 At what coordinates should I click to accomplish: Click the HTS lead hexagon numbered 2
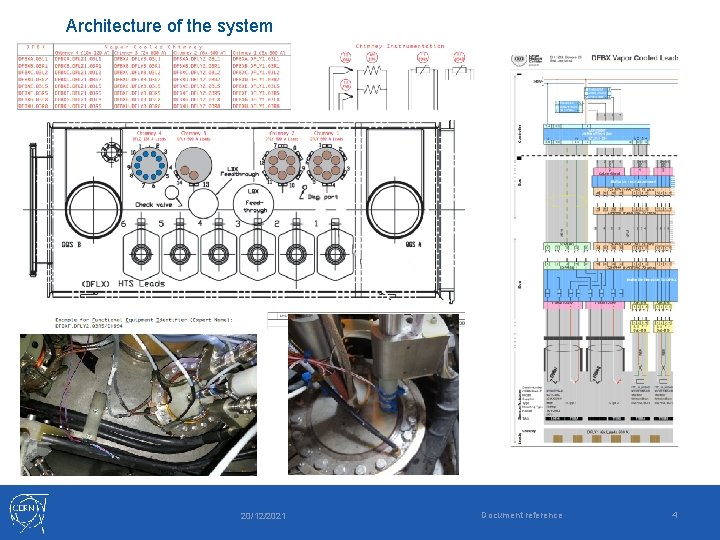click(x=296, y=254)
